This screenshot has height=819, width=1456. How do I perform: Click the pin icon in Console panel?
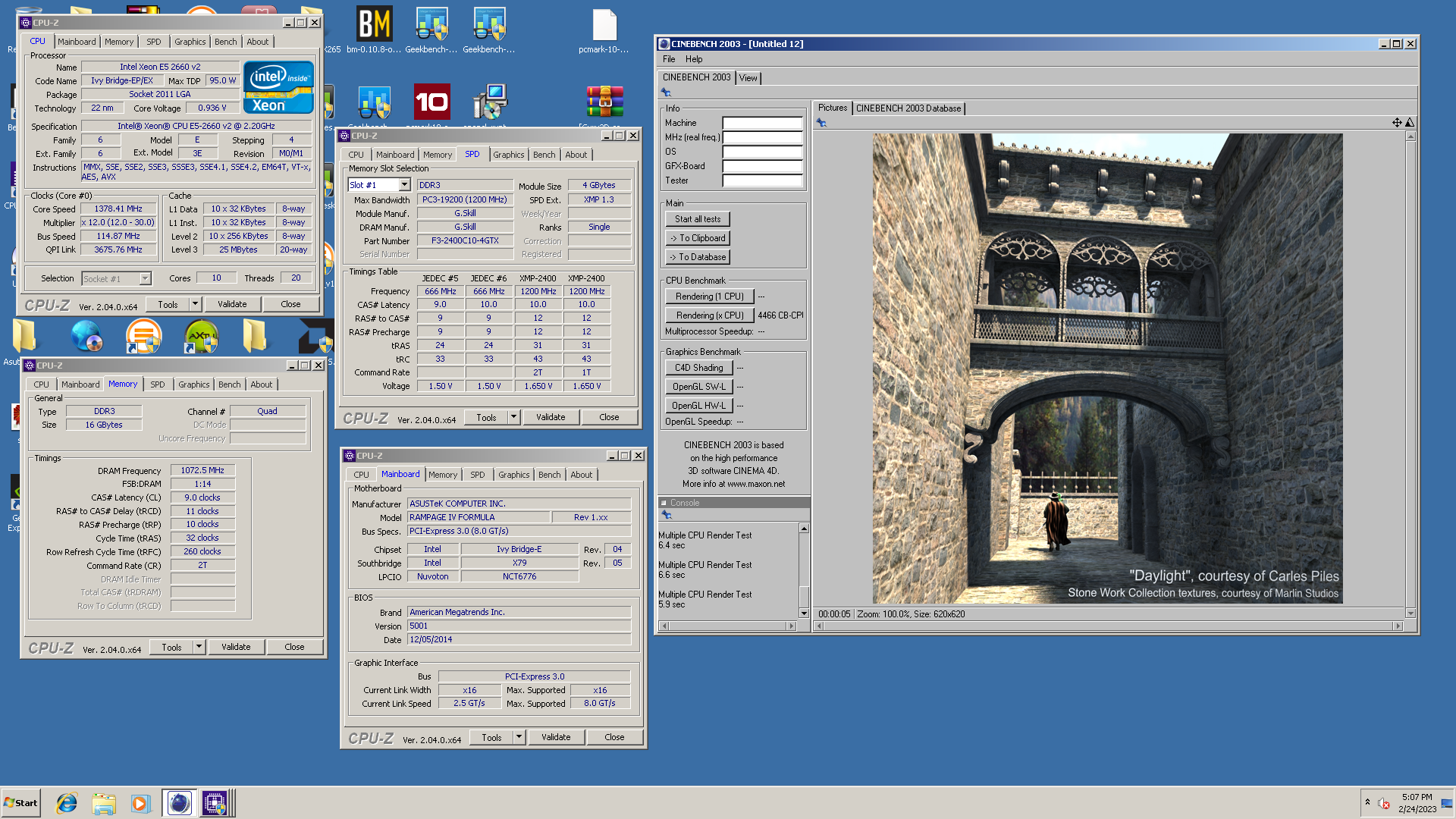click(x=667, y=515)
